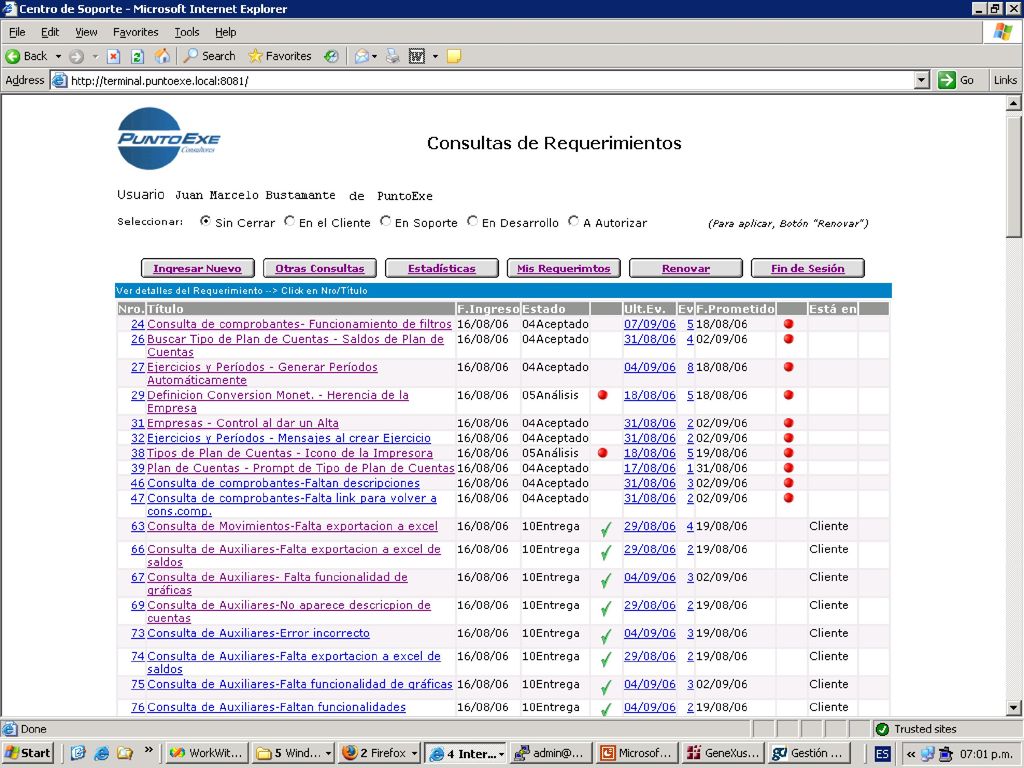Open requirement number 63 link

pyautogui.click(x=137, y=526)
